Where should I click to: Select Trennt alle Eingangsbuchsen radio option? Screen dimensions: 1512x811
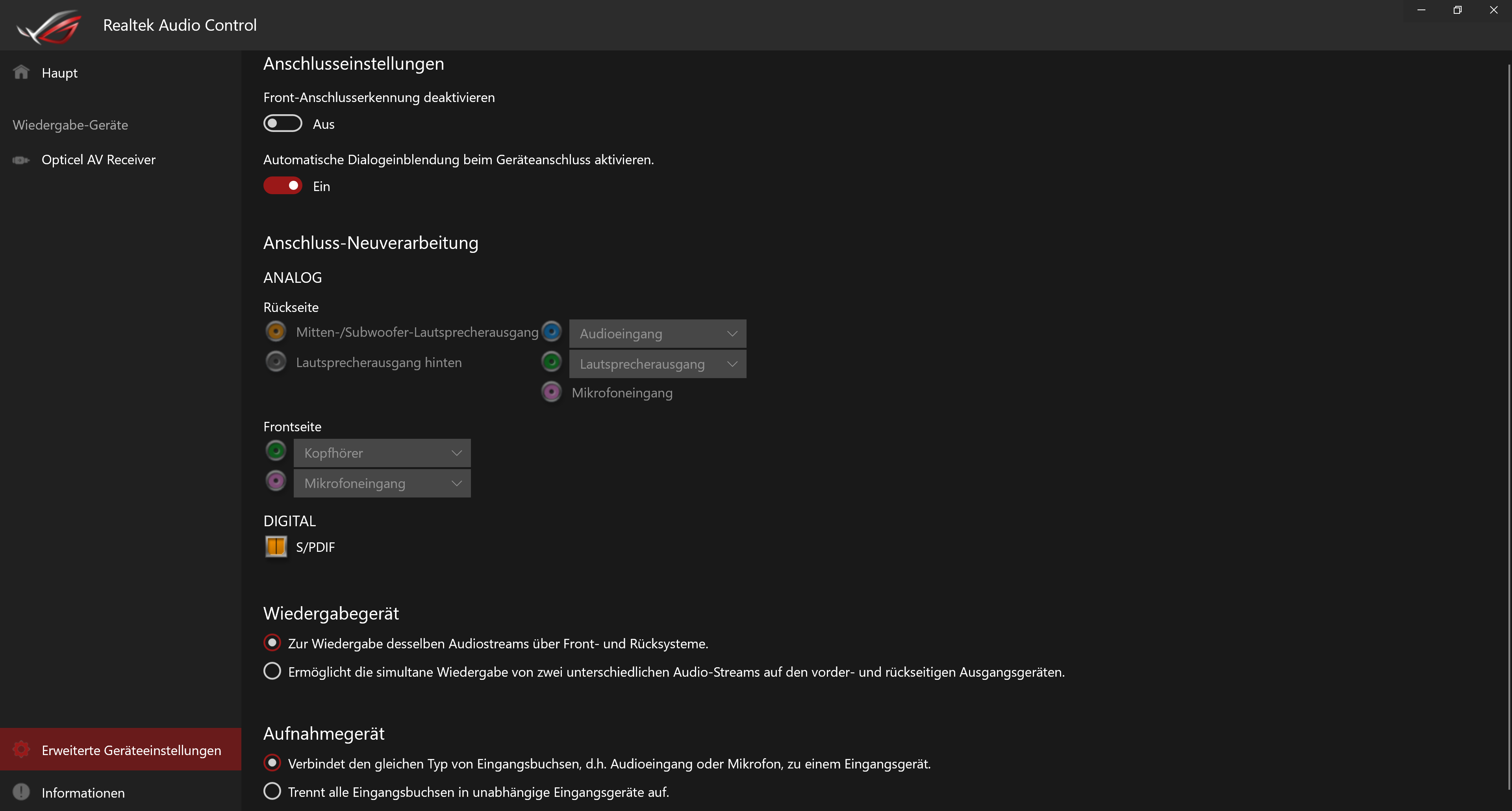pyautogui.click(x=272, y=791)
